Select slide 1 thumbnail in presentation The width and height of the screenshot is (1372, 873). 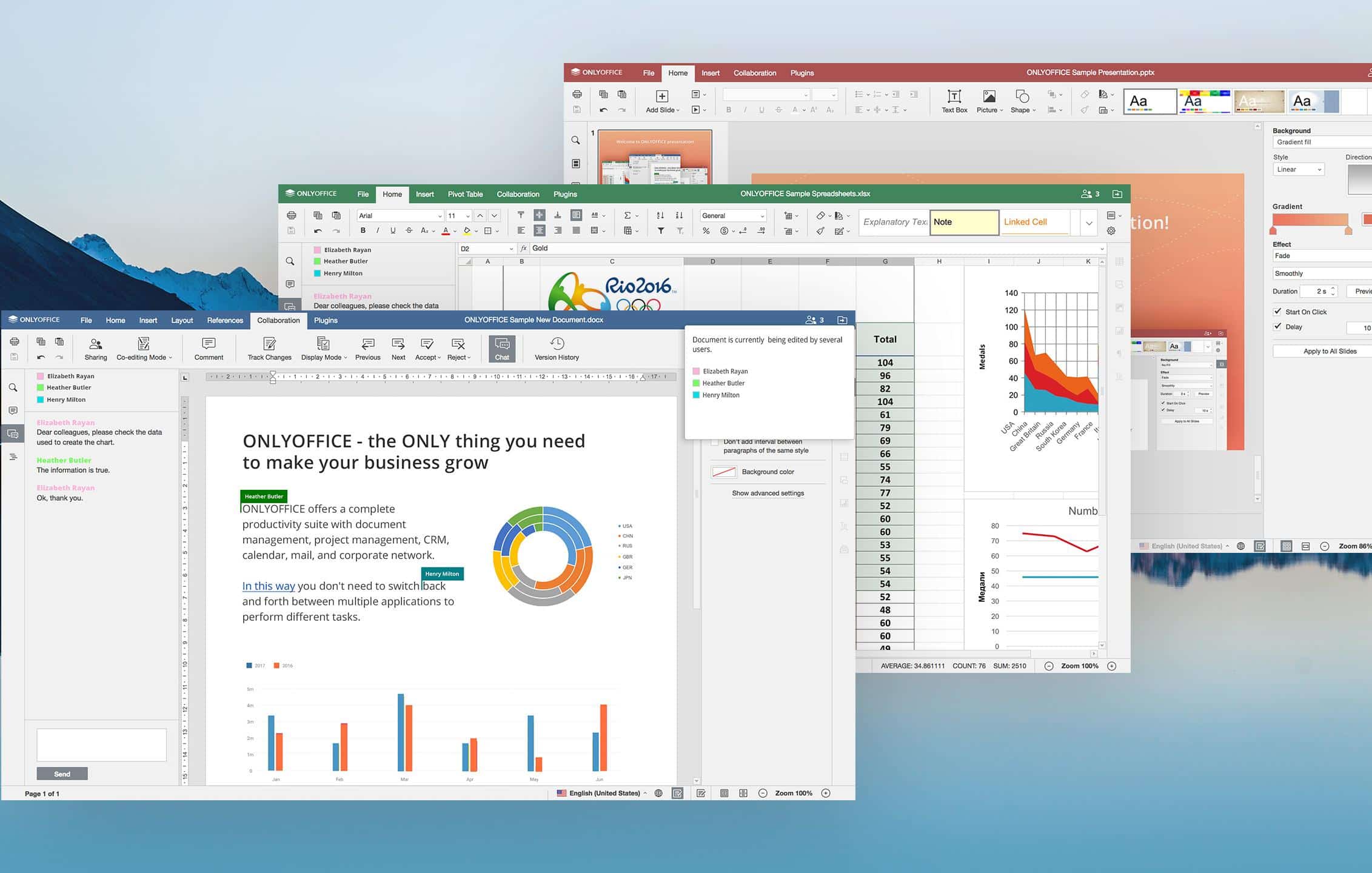point(655,158)
